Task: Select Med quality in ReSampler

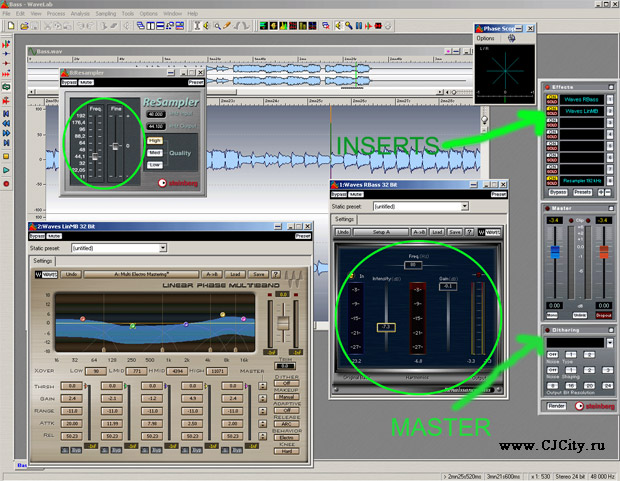Action: pyautogui.click(x=155, y=153)
